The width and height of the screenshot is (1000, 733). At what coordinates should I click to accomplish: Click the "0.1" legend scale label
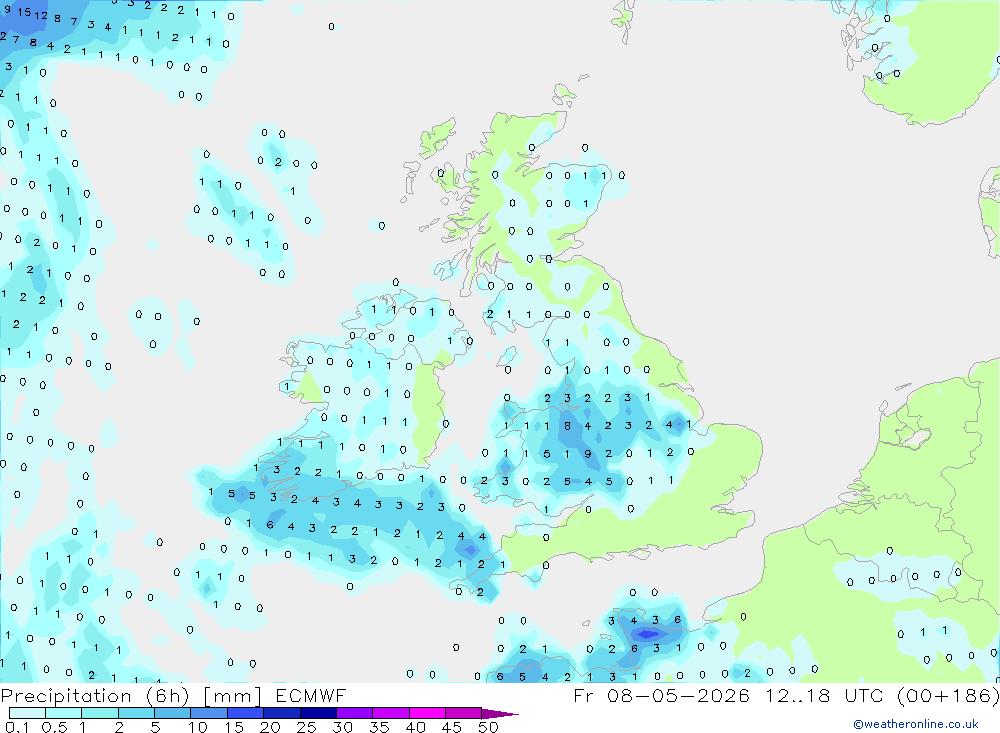tap(17, 727)
